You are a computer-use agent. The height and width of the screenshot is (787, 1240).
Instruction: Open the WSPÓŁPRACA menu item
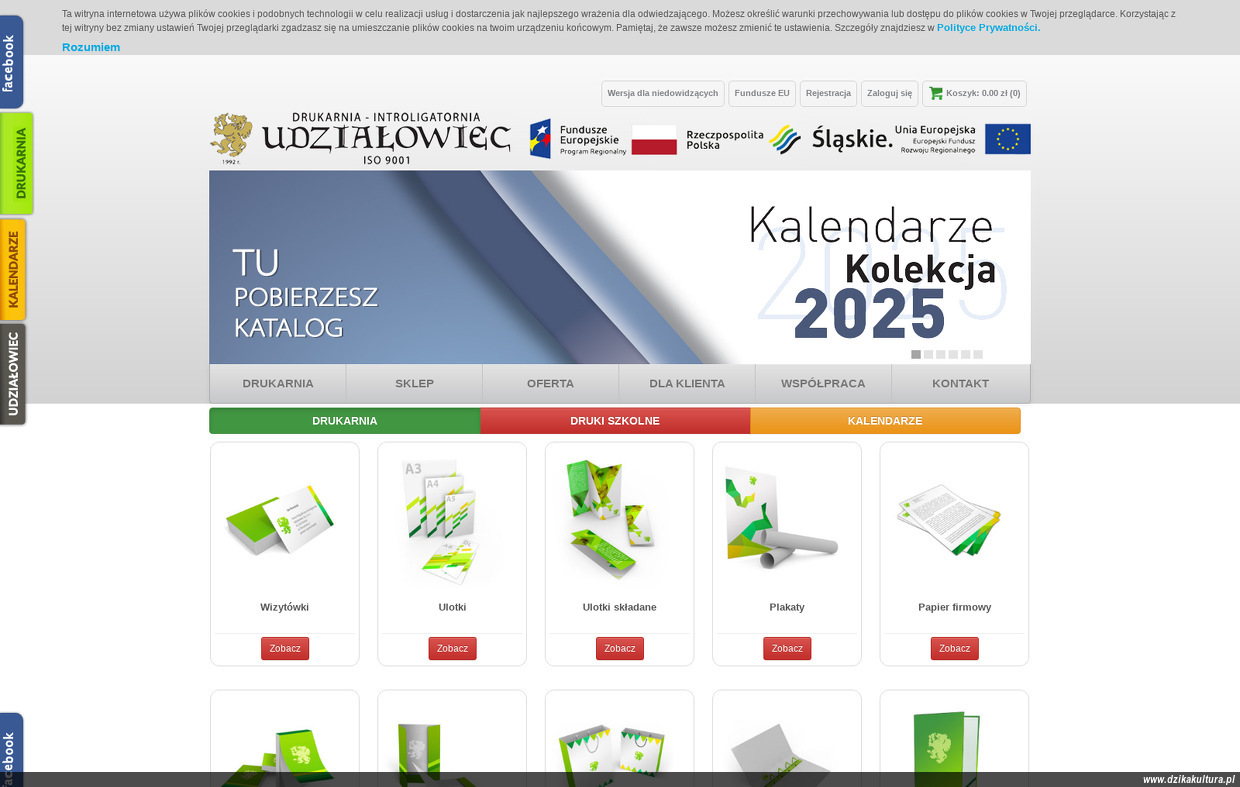[823, 383]
